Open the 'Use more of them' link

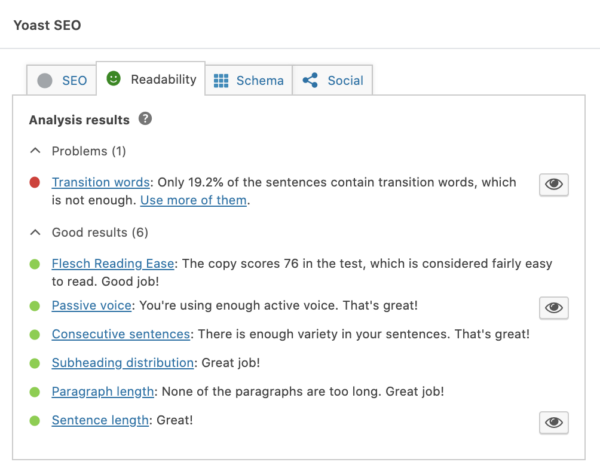[x=192, y=200]
